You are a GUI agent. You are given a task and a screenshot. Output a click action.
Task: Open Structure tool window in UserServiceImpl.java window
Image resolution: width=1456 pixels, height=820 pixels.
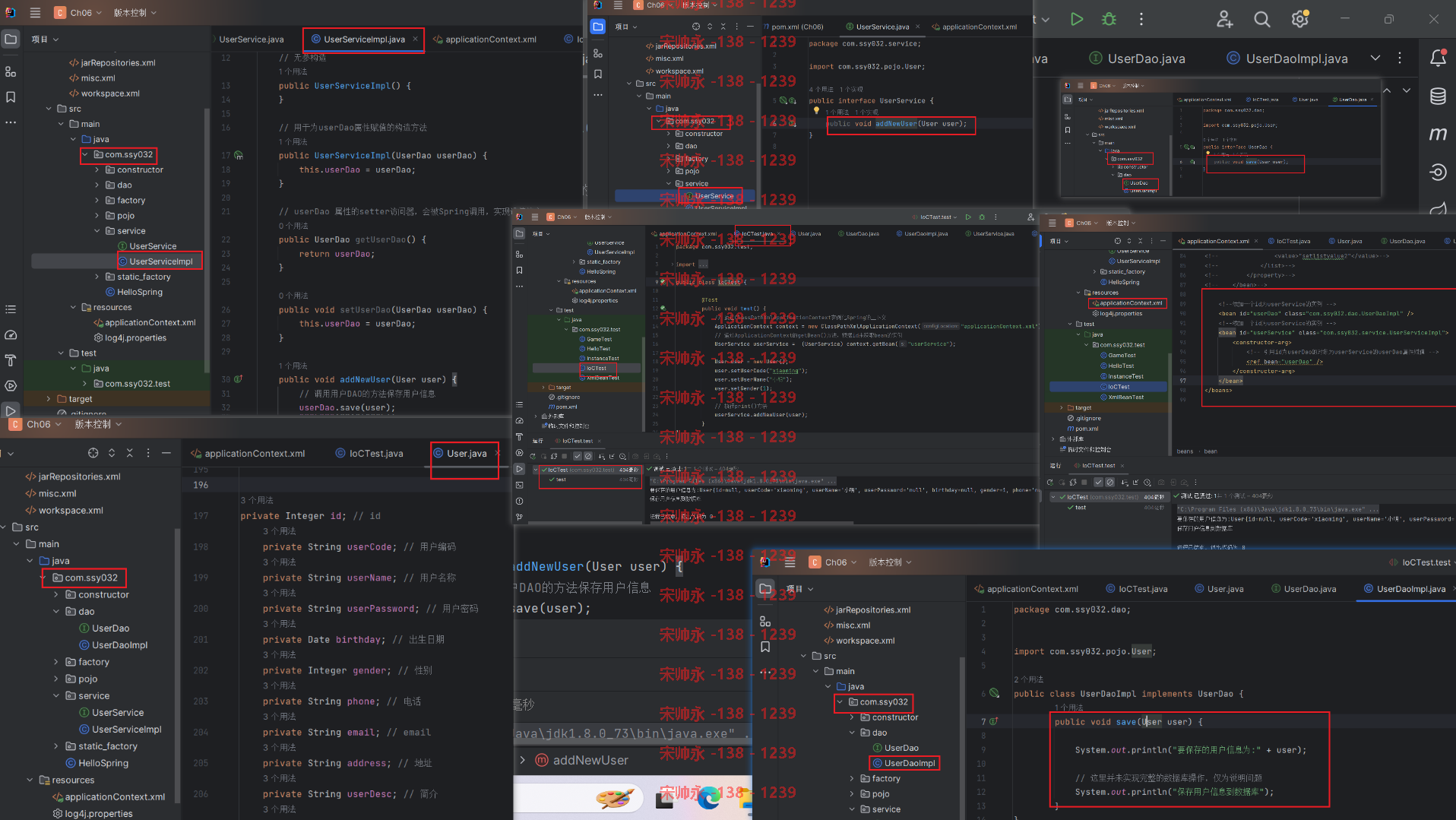(x=11, y=71)
